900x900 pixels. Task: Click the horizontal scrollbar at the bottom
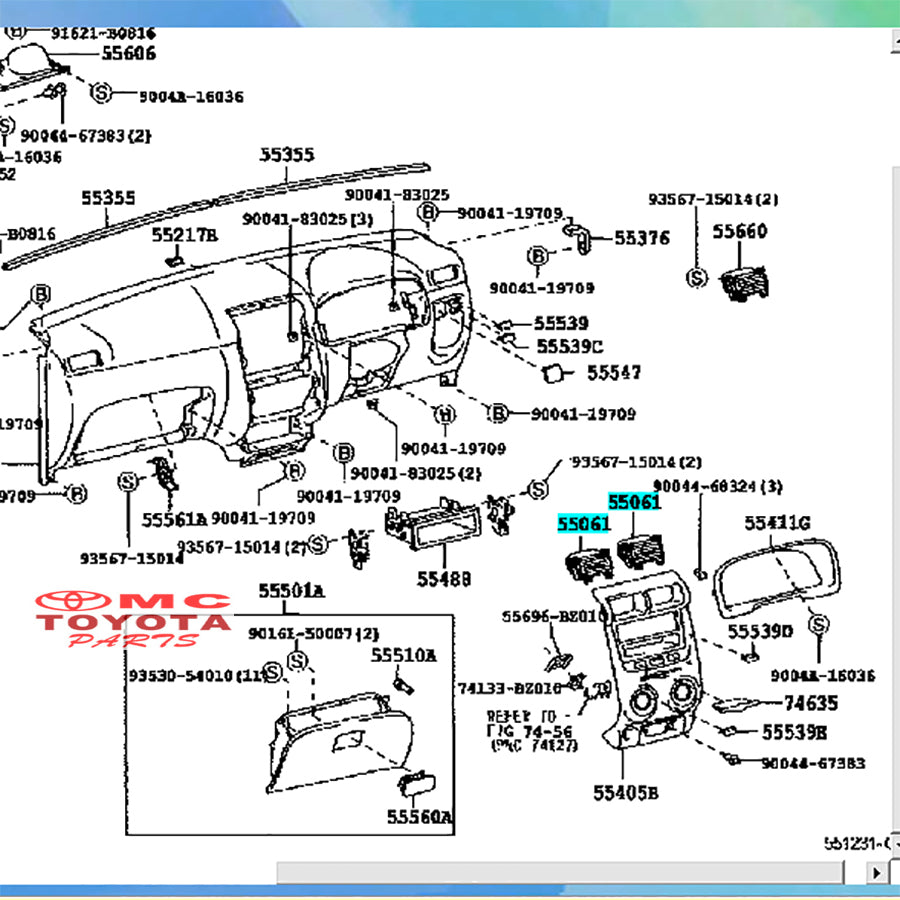[x=560, y=873]
